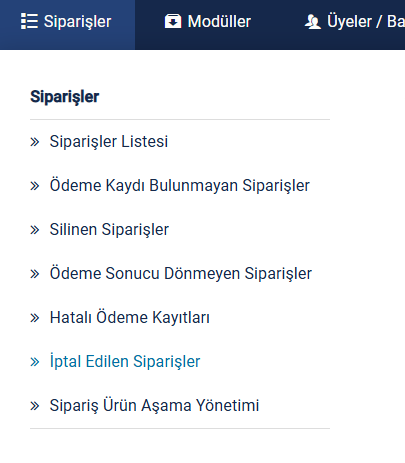
Task: Select Silinen Siparişler link
Action: point(109,229)
